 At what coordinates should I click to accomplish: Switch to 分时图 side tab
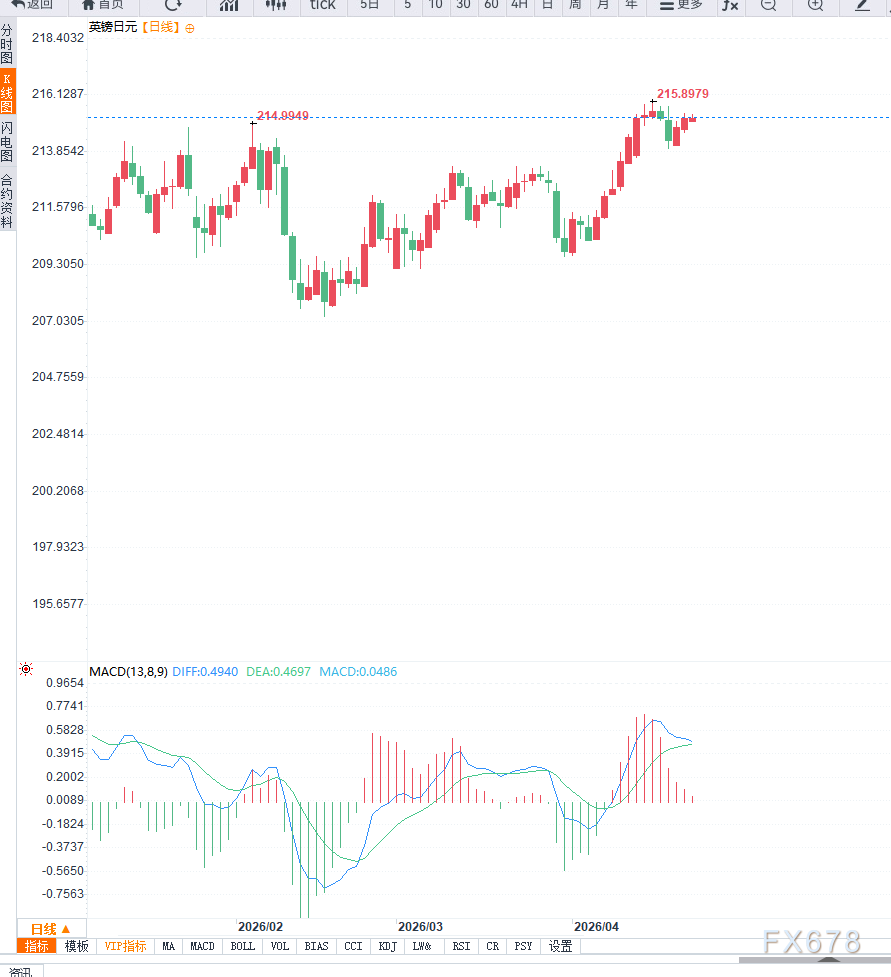click(x=7, y=45)
